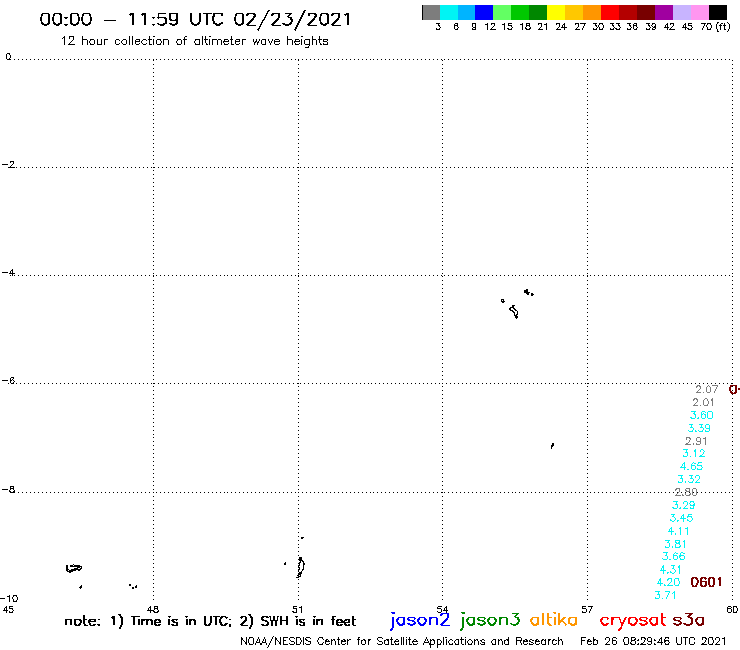Click the -6 latitude axis label
Viewport: 740px width, 650px height.
8,380
